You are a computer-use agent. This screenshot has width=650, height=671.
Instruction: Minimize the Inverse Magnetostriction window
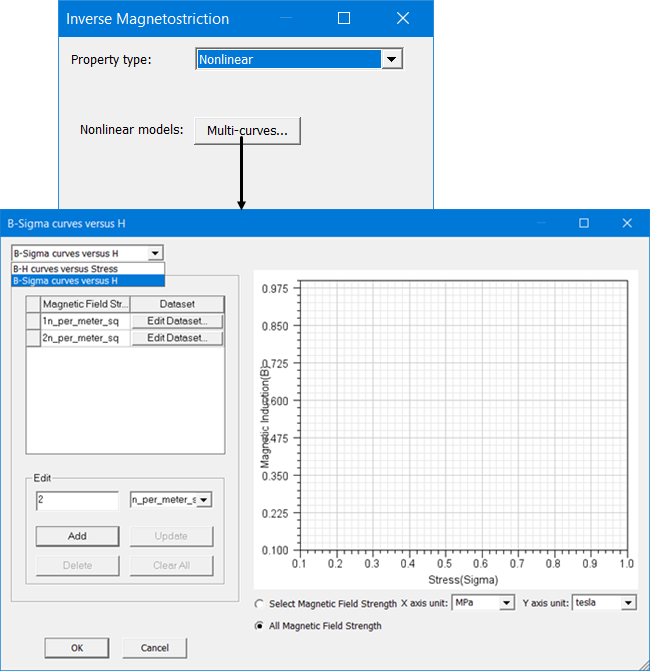coord(285,18)
